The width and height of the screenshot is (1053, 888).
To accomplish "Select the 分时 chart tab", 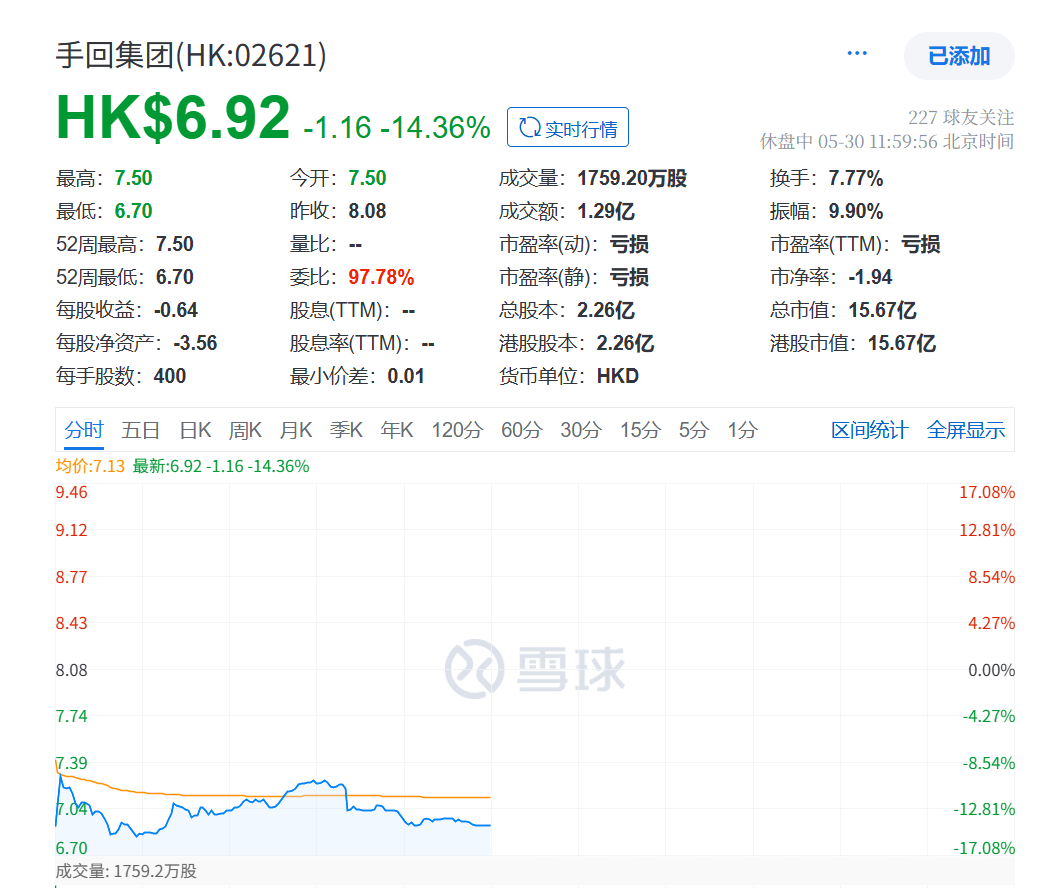I will pos(84,430).
